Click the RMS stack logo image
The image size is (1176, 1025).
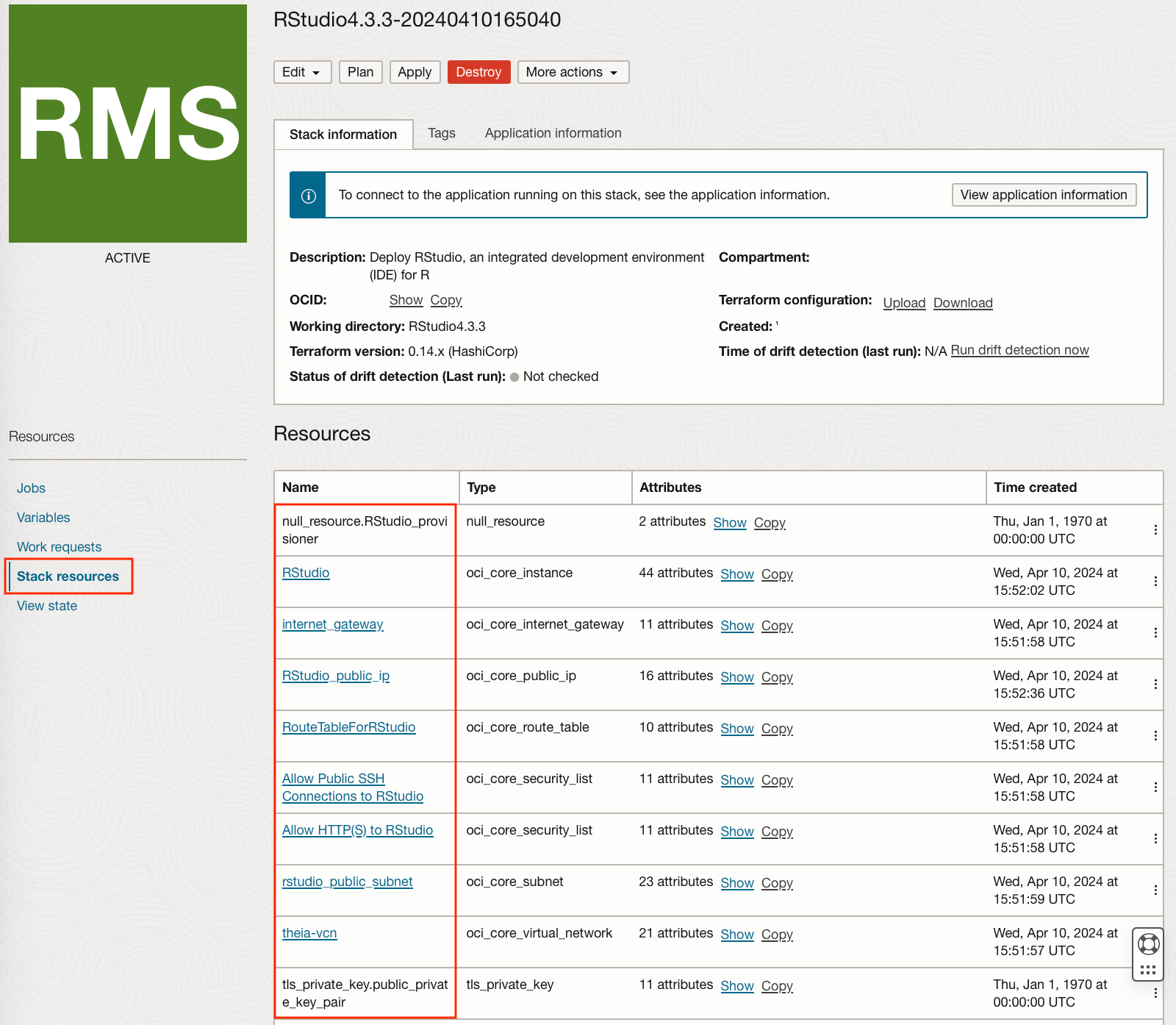coord(128,124)
